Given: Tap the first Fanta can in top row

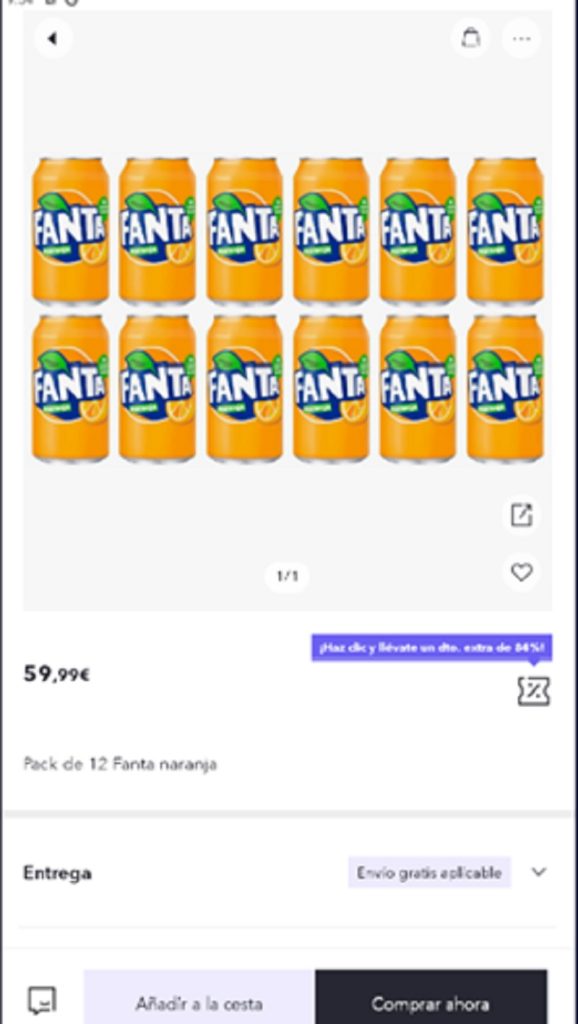Looking at the screenshot, I should point(71,231).
